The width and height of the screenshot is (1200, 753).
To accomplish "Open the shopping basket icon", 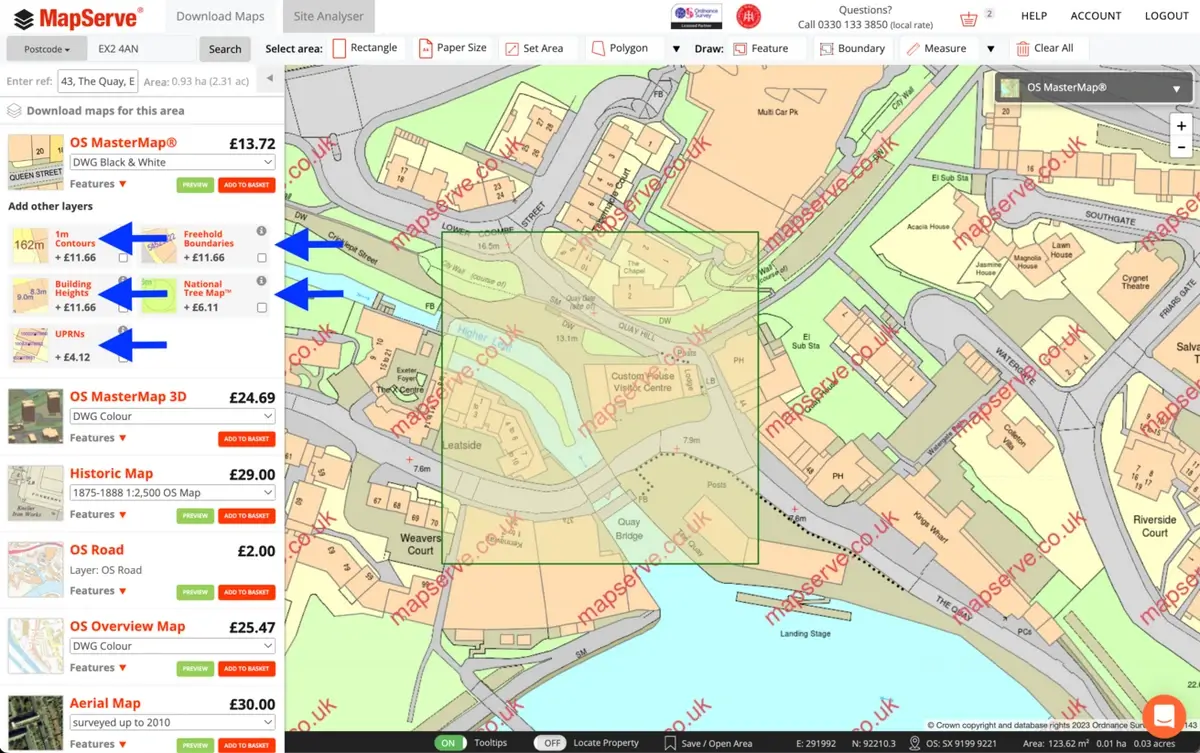I will coord(968,19).
